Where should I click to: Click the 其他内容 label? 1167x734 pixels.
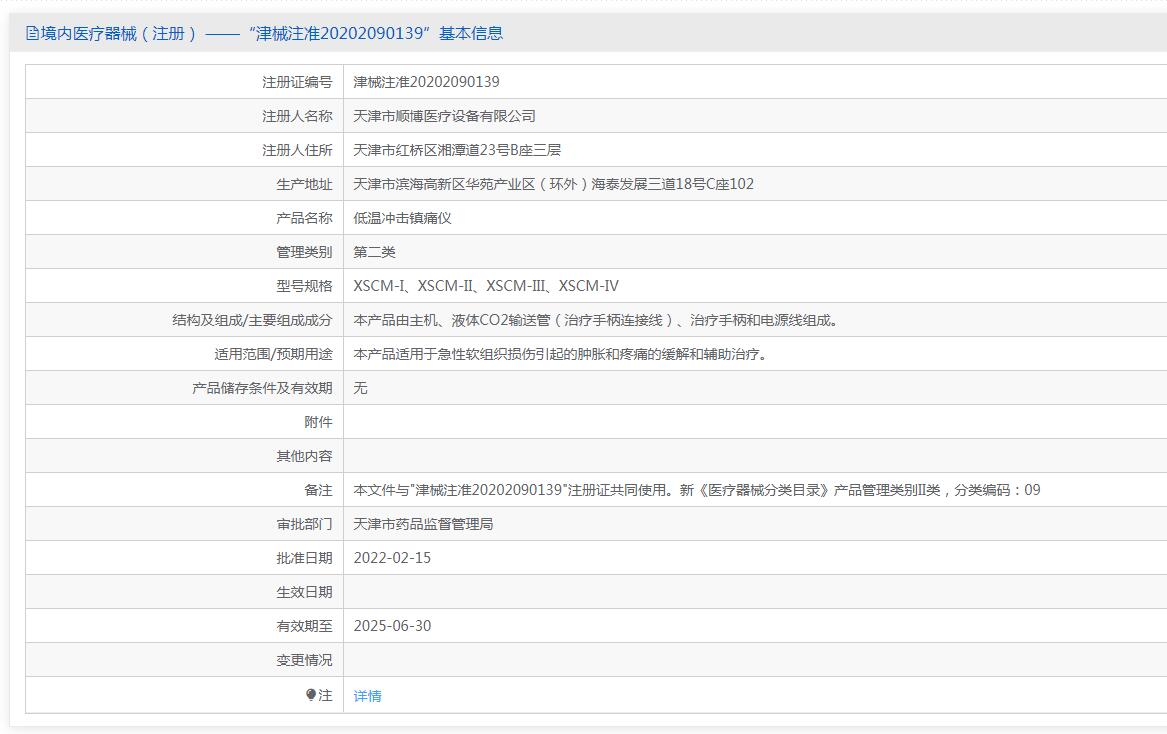pos(304,456)
